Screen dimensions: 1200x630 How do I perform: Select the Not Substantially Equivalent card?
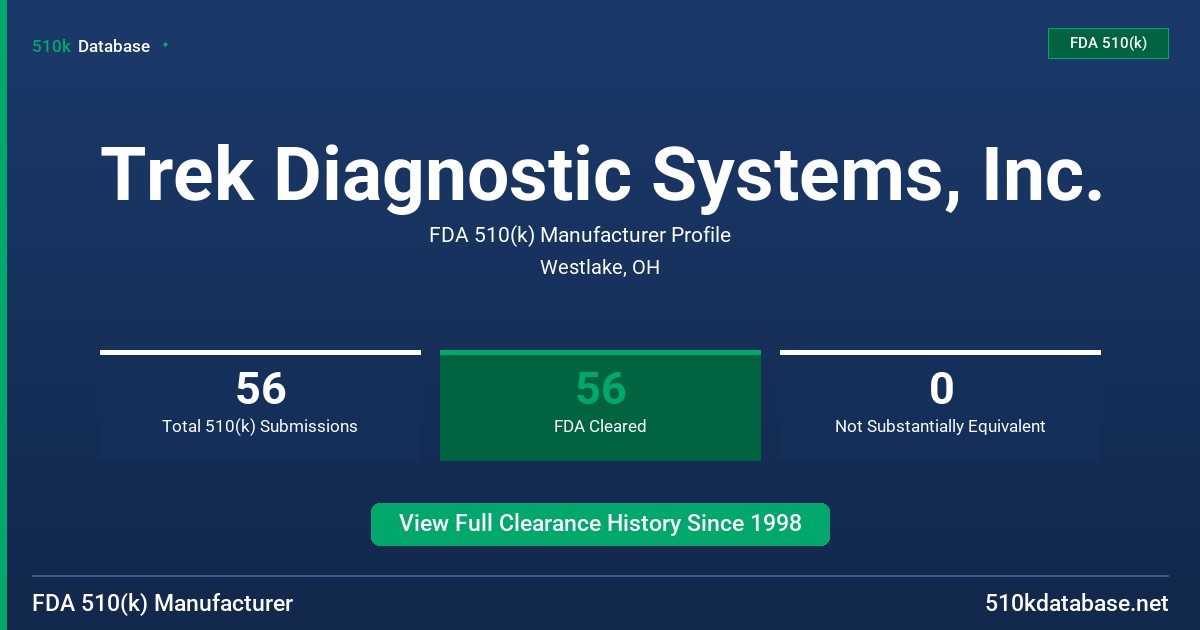940,406
